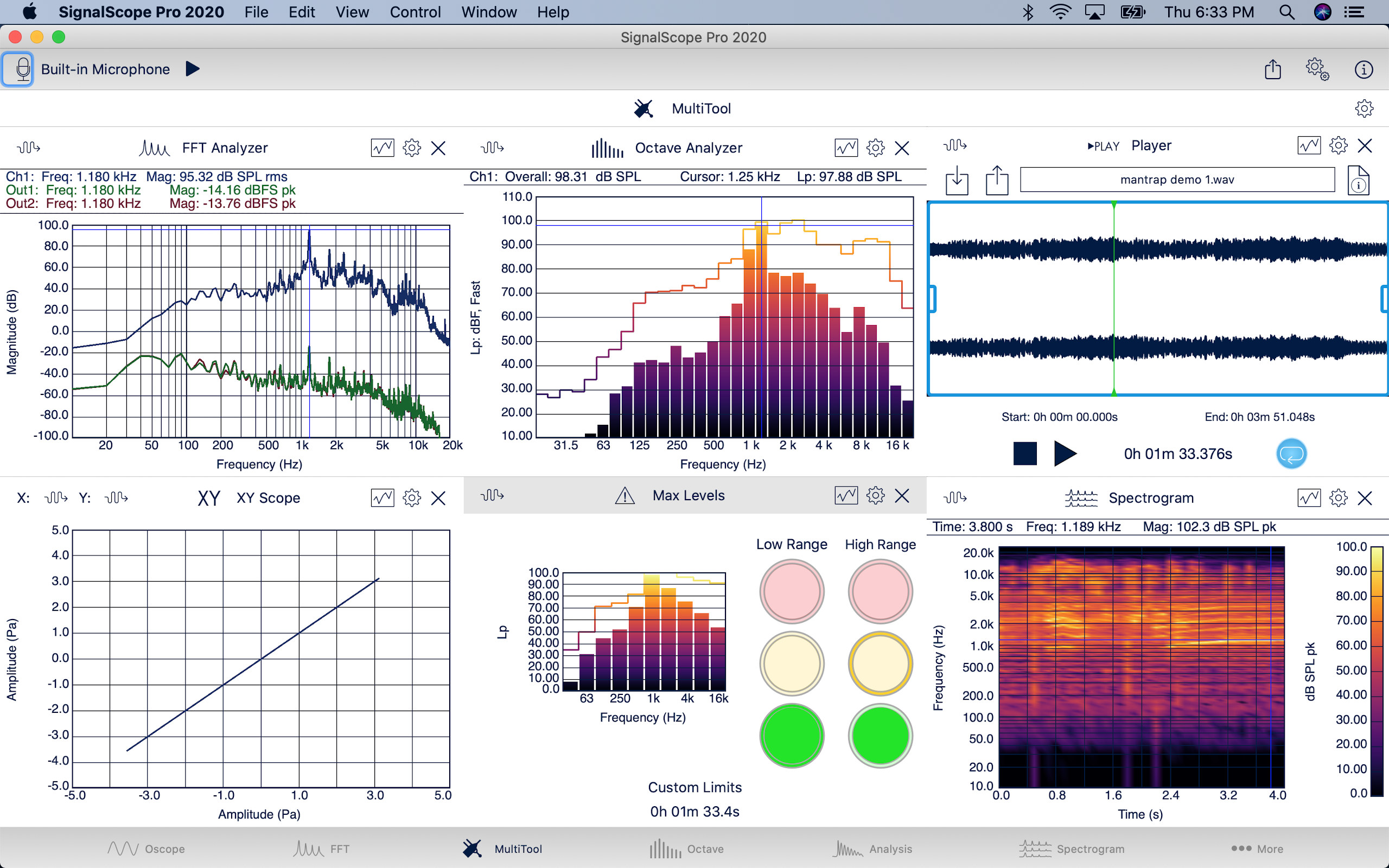Open Spectrogram settings gear
Image resolution: width=1389 pixels, height=868 pixels.
coord(1339,497)
